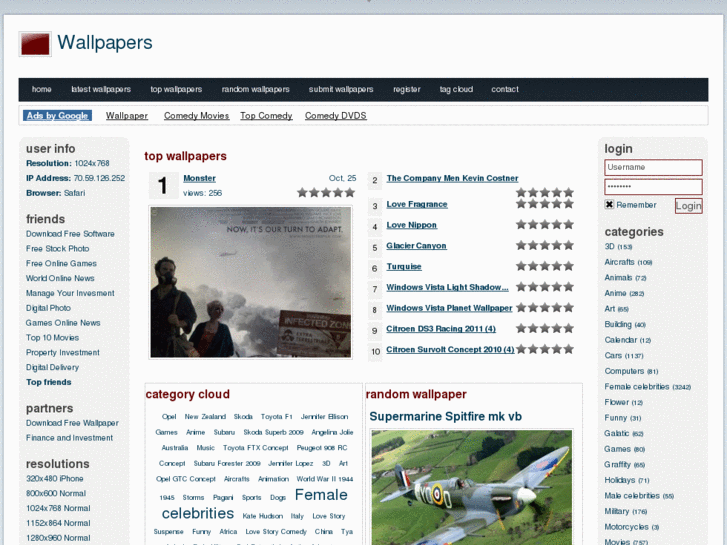Open the Turquise wallpaper link
The height and width of the screenshot is (545, 727).
pyautogui.click(x=404, y=267)
